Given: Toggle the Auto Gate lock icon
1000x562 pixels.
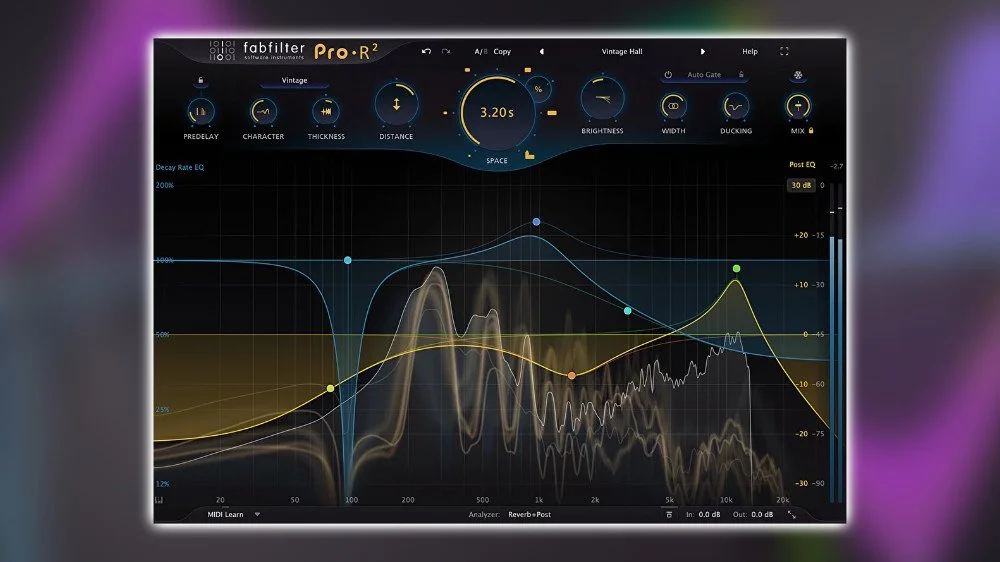Looking at the screenshot, I should (741, 75).
